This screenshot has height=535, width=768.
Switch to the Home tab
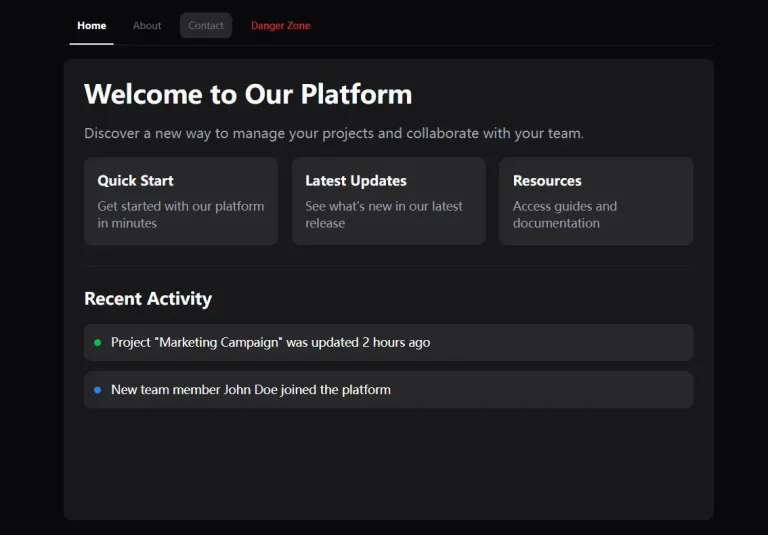click(x=91, y=26)
